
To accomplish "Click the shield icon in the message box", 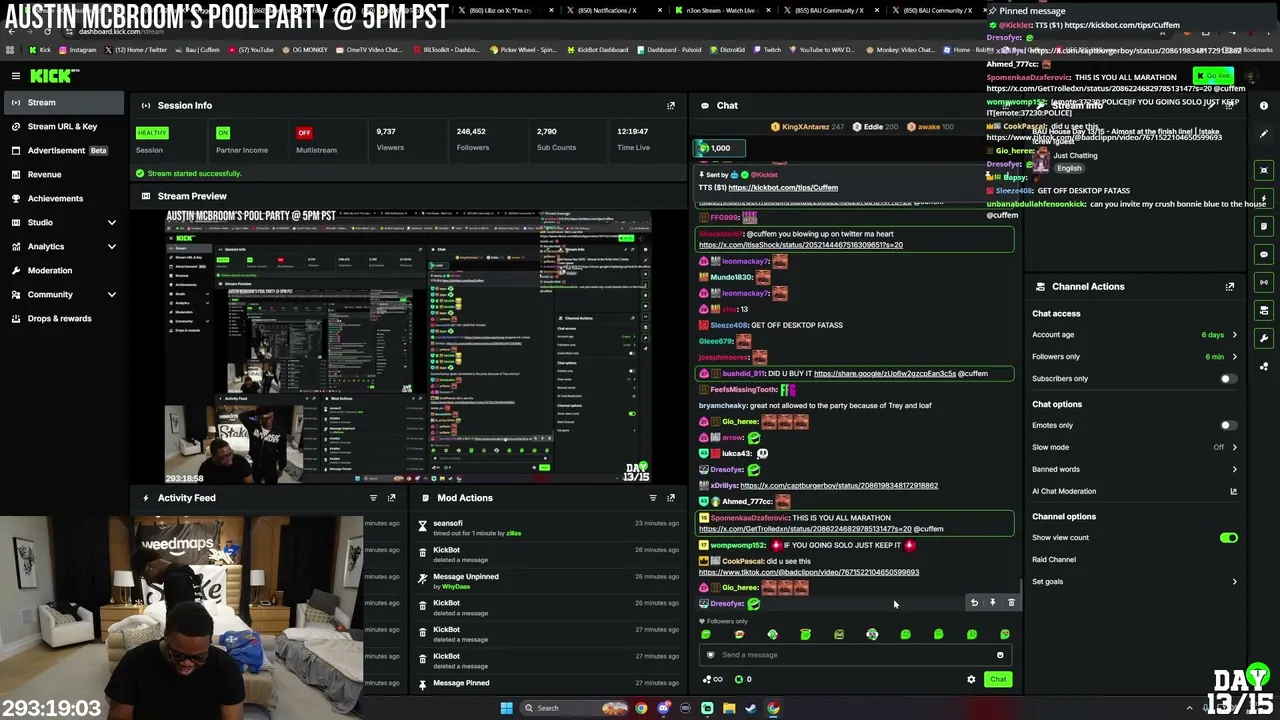I will pyautogui.click(x=711, y=655).
